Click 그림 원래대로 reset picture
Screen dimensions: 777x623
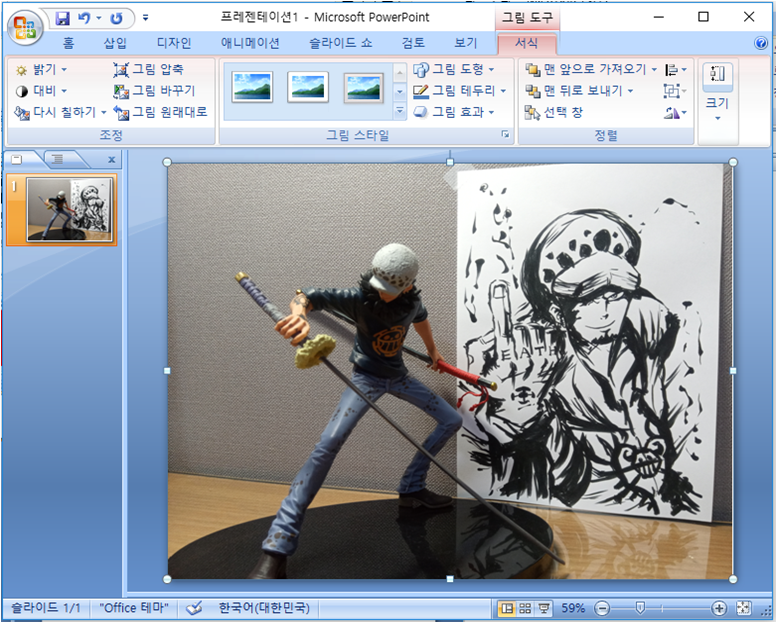pyautogui.click(x=160, y=113)
